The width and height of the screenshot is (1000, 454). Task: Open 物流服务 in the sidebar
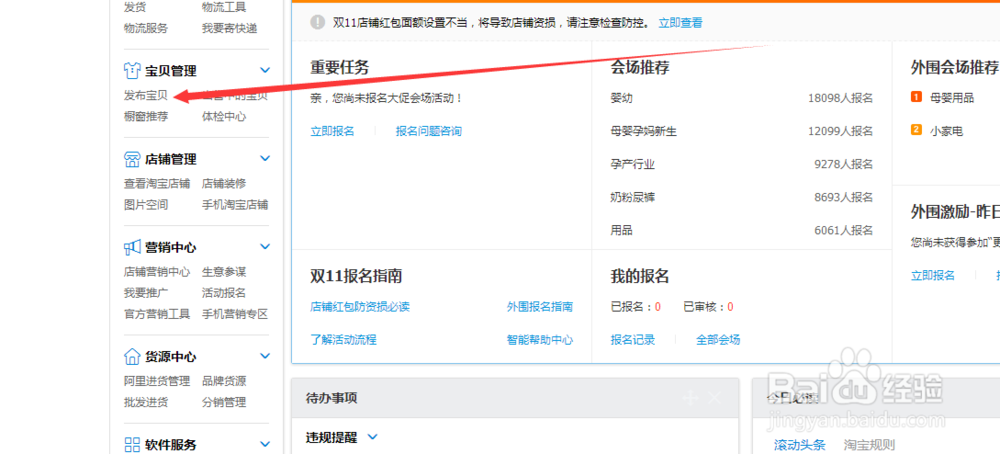pyautogui.click(x=146, y=28)
